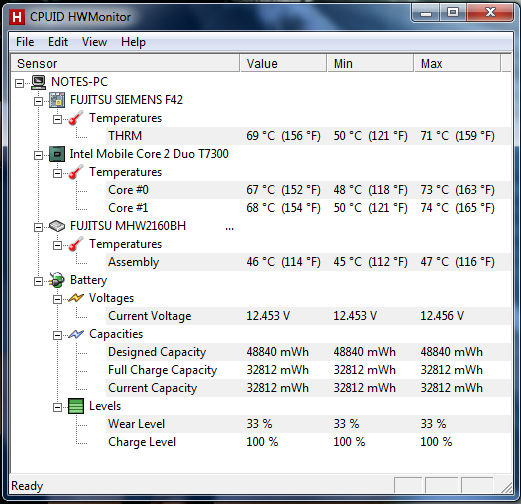
Task: Minimize the HWMonitor window
Action: [x=426, y=13]
